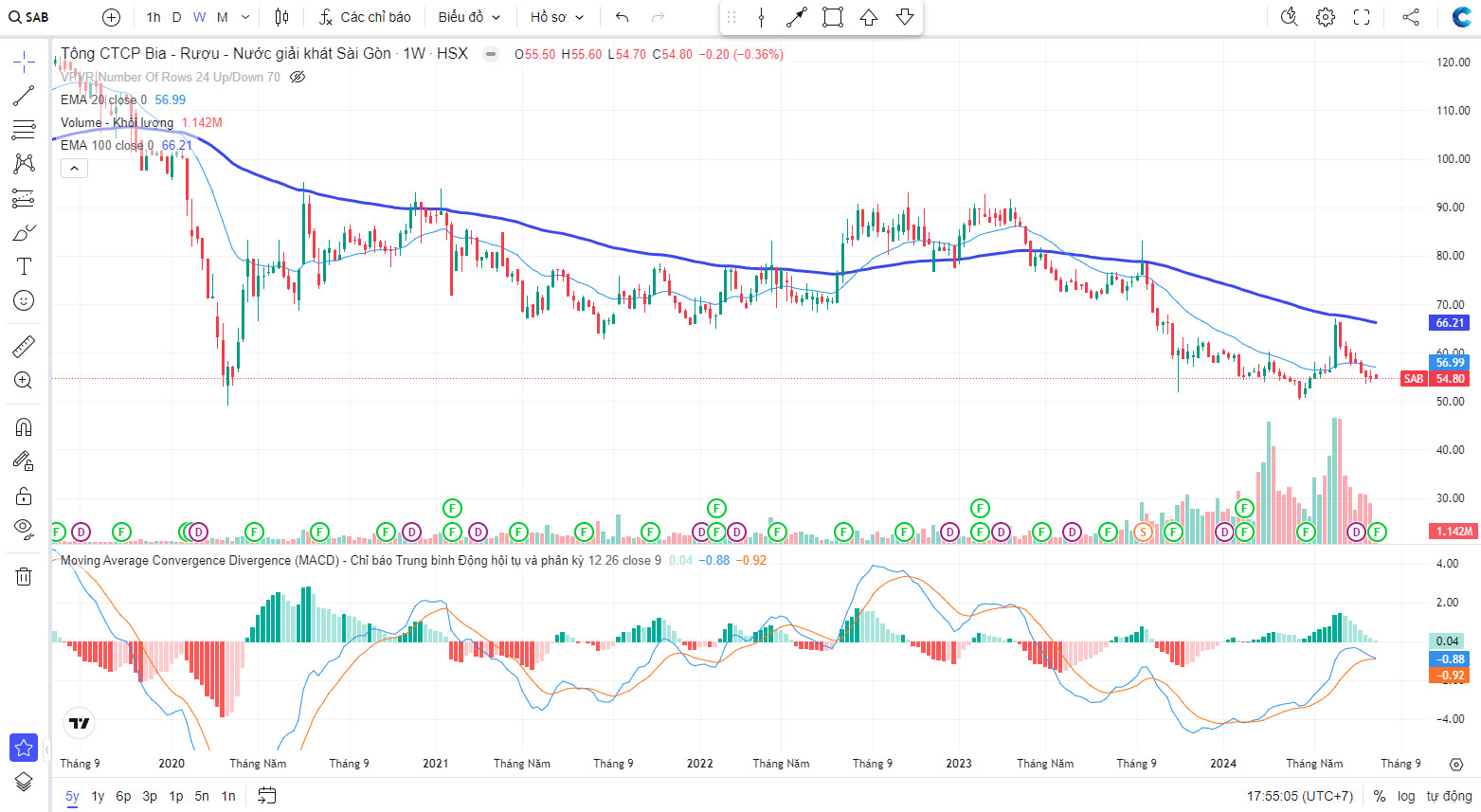This screenshot has width=1481, height=812.
Task: Select the trend line drawing tool in sidebar
Action: 24,96
